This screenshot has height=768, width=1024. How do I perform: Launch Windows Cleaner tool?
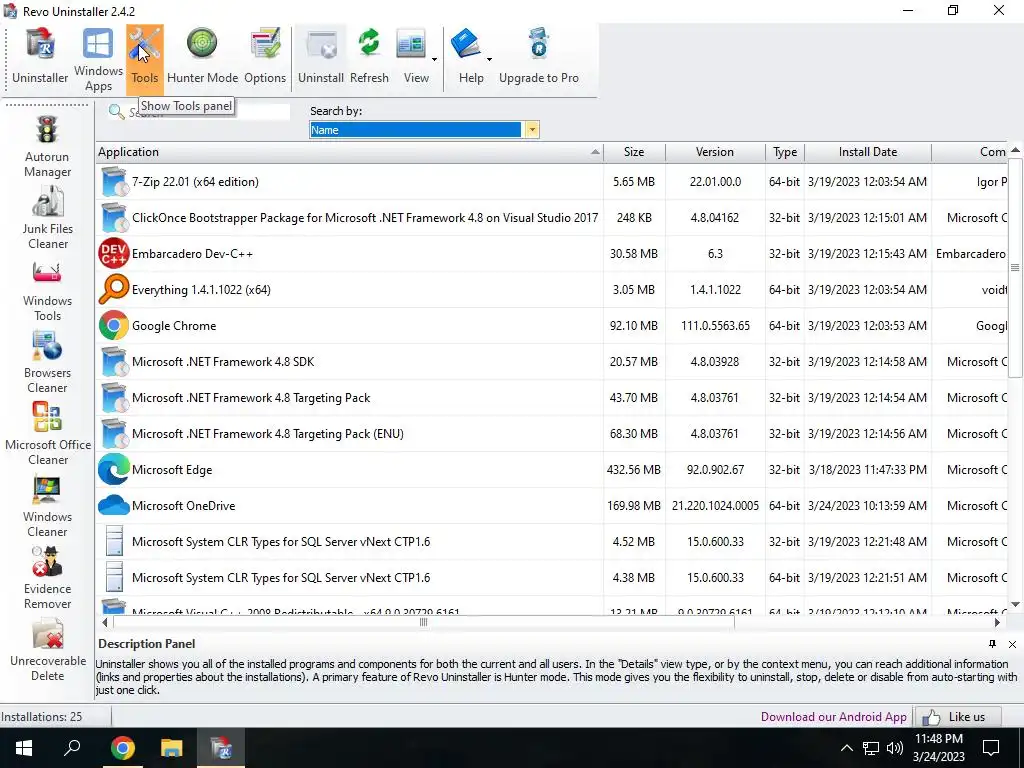click(47, 507)
